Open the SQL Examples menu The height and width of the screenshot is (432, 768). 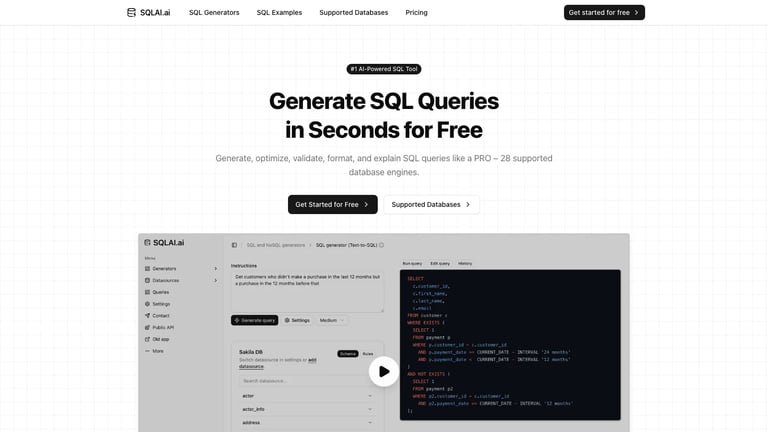click(x=279, y=13)
